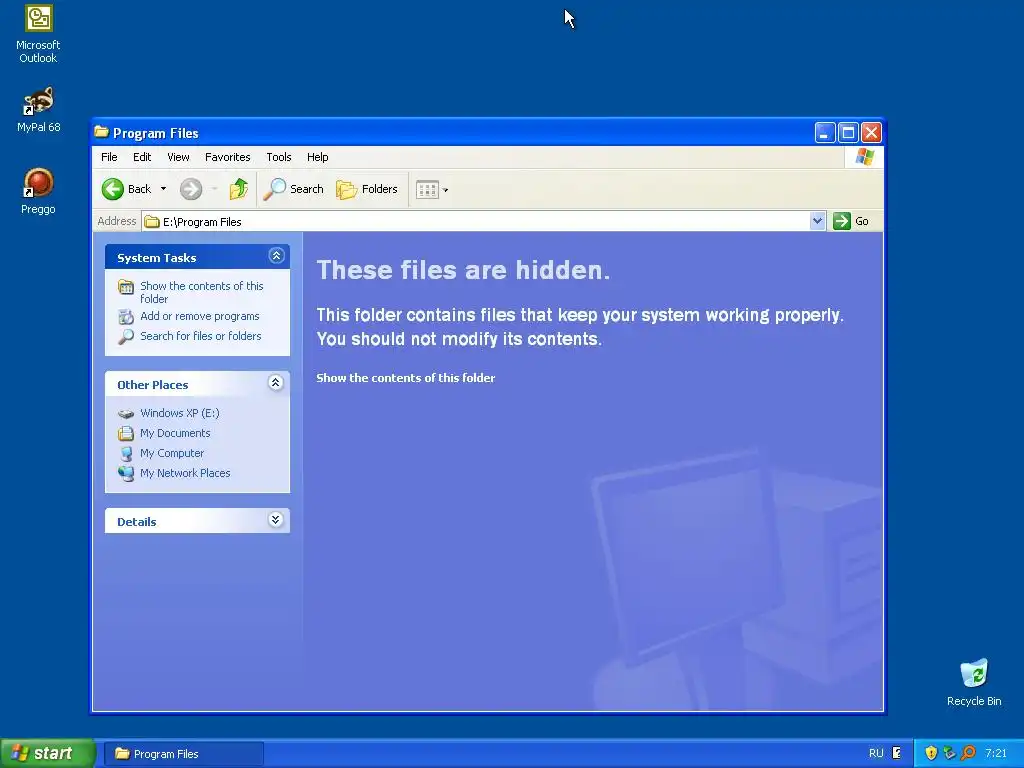Open the File menu
Viewport: 1024px width, 768px height.
click(x=109, y=157)
